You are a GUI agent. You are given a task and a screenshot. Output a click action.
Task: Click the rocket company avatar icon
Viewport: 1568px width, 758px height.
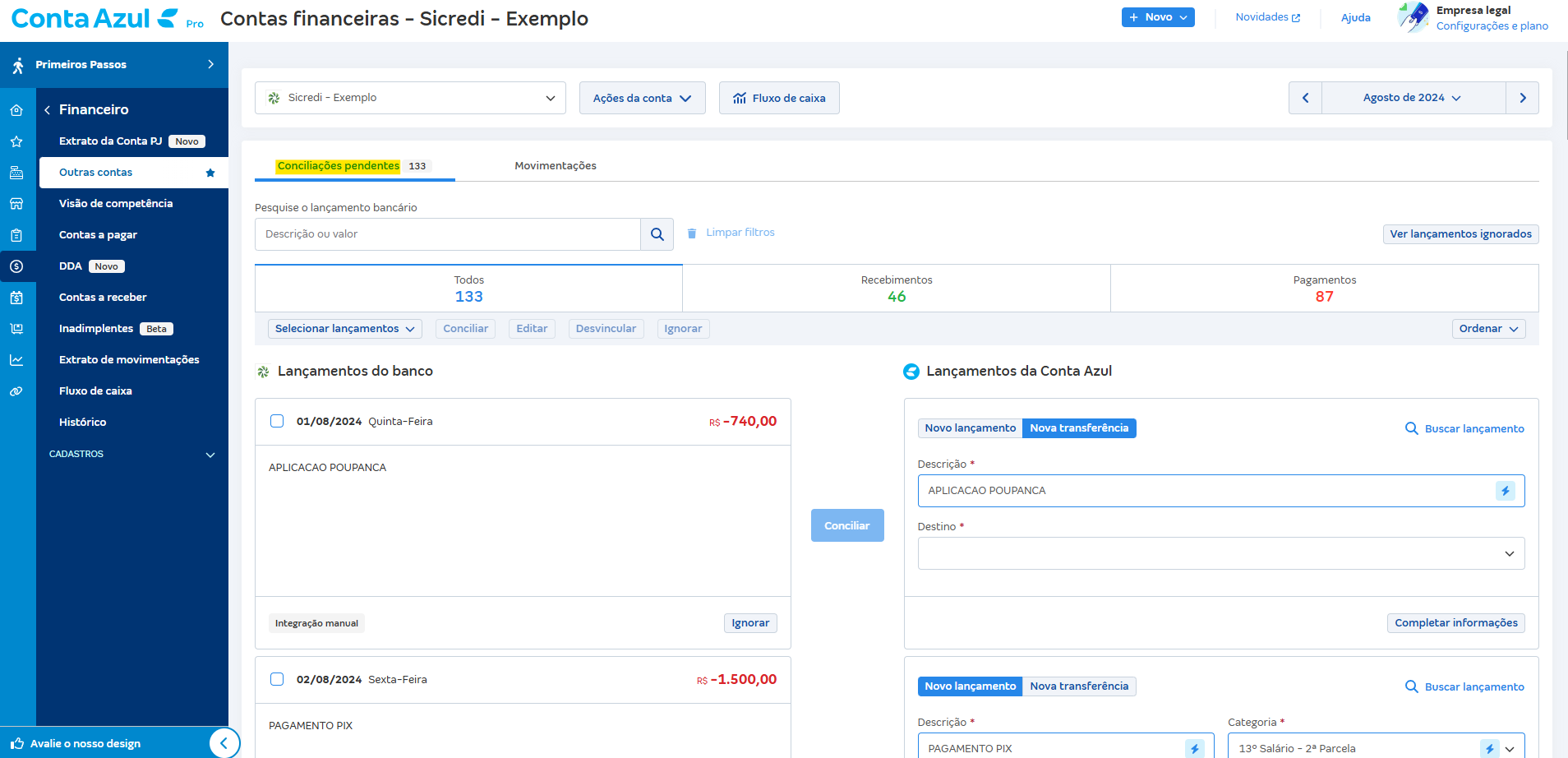click(x=1414, y=17)
